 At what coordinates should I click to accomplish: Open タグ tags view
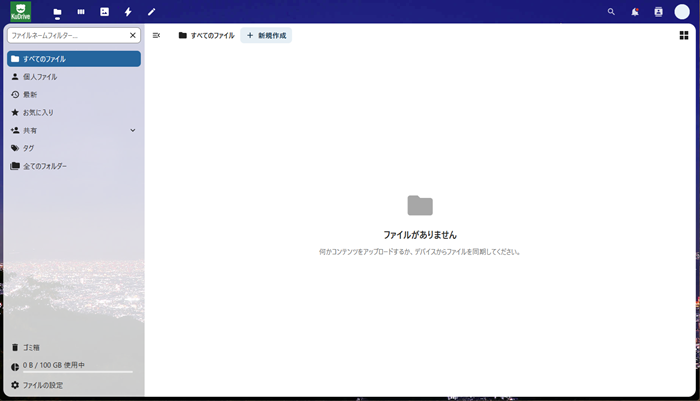tap(74, 148)
